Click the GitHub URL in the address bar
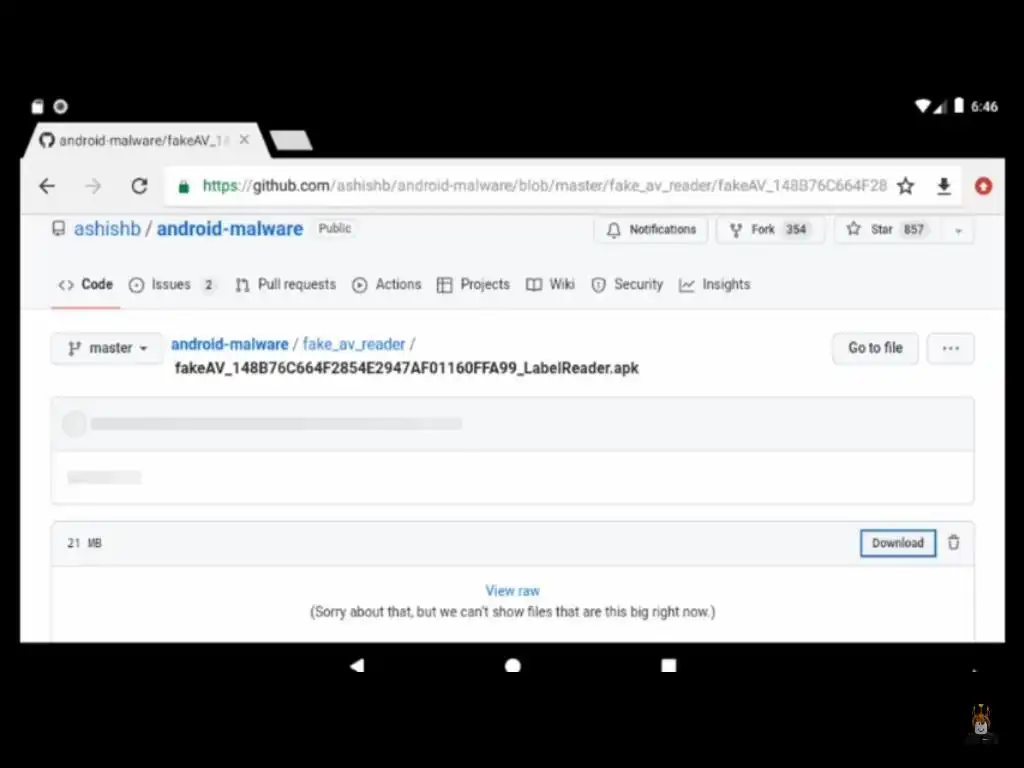The image size is (1024, 768). pyautogui.click(x=544, y=186)
